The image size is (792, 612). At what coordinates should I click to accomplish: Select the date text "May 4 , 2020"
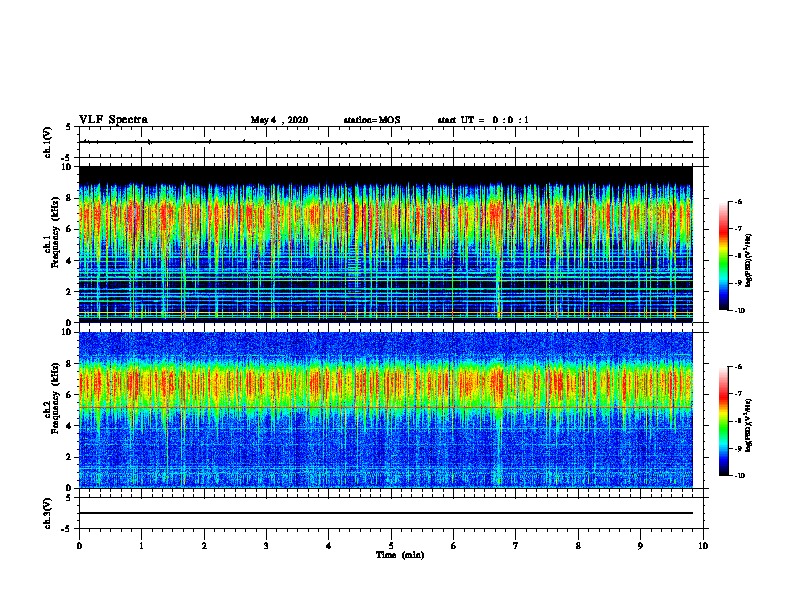(279, 120)
